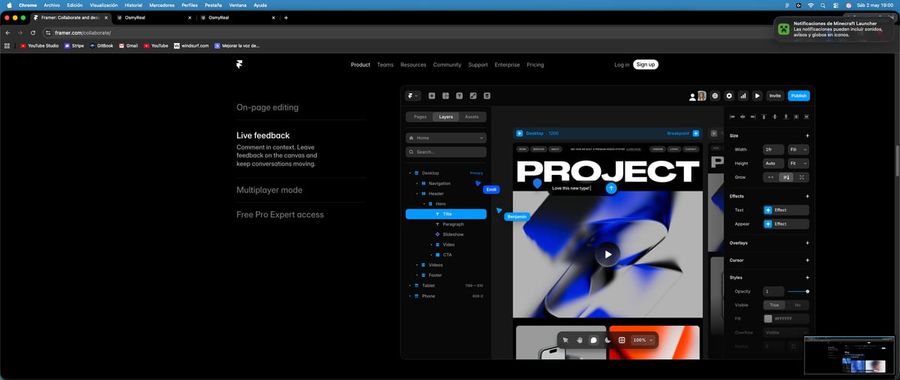900x380 pixels.
Task: Add a Style with the plus icon
Action: pyautogui.click(x=808, y=278)
